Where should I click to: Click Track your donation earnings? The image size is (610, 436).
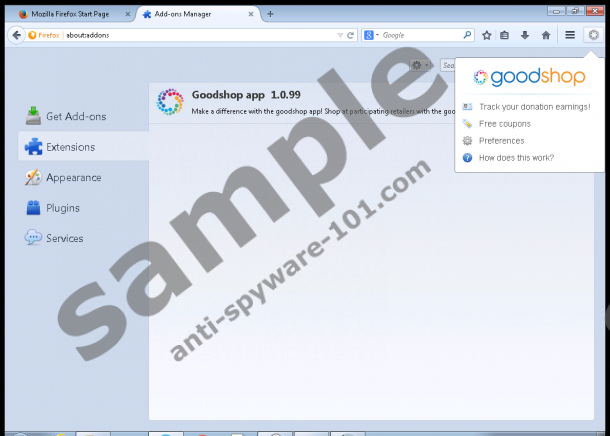[x=534, y=106]
